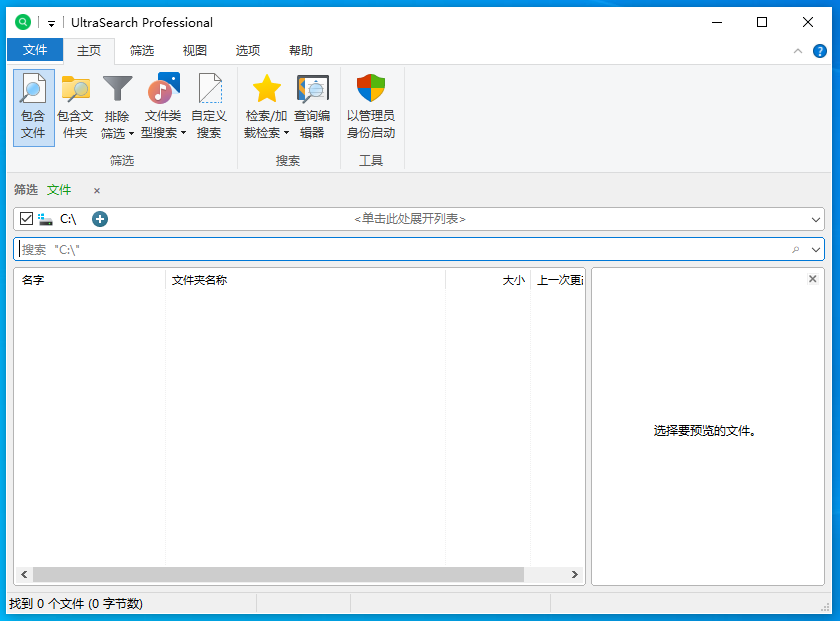Open the 文件 menu tab
The image size is (840, 621).
(x=35, y=51)
